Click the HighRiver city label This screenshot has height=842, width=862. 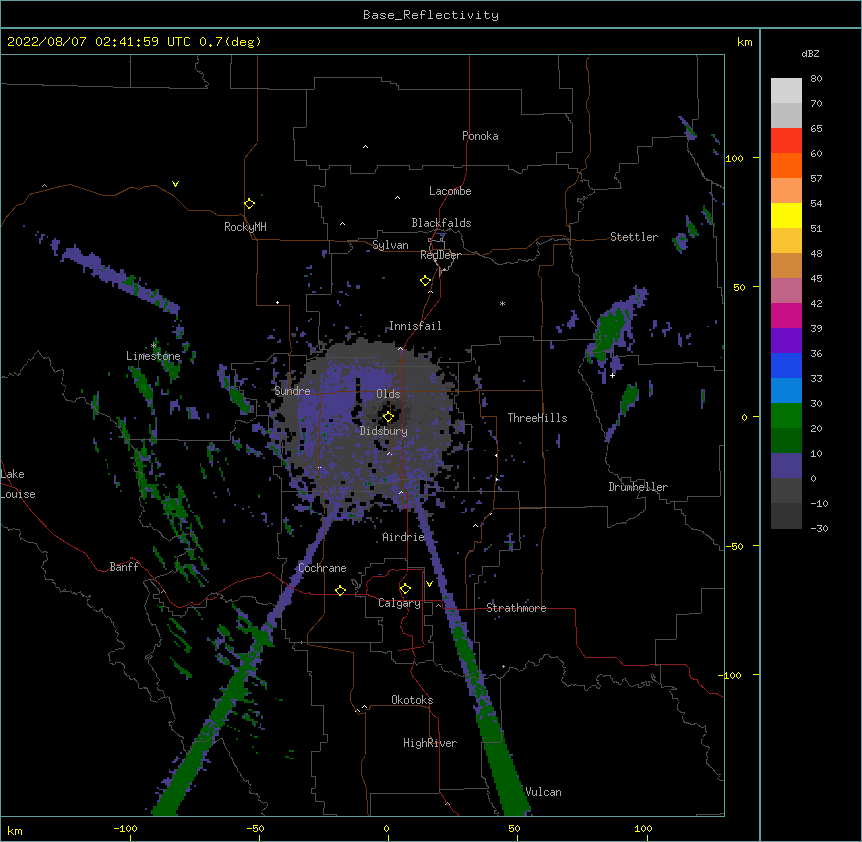(430, 743)
